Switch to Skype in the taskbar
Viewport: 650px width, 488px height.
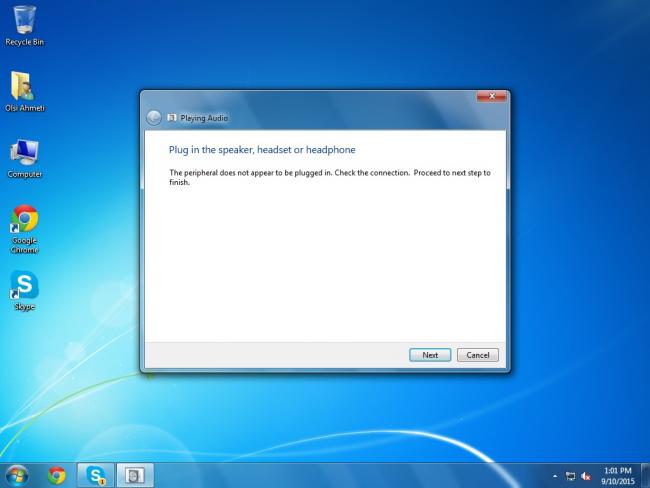point(95,475)
